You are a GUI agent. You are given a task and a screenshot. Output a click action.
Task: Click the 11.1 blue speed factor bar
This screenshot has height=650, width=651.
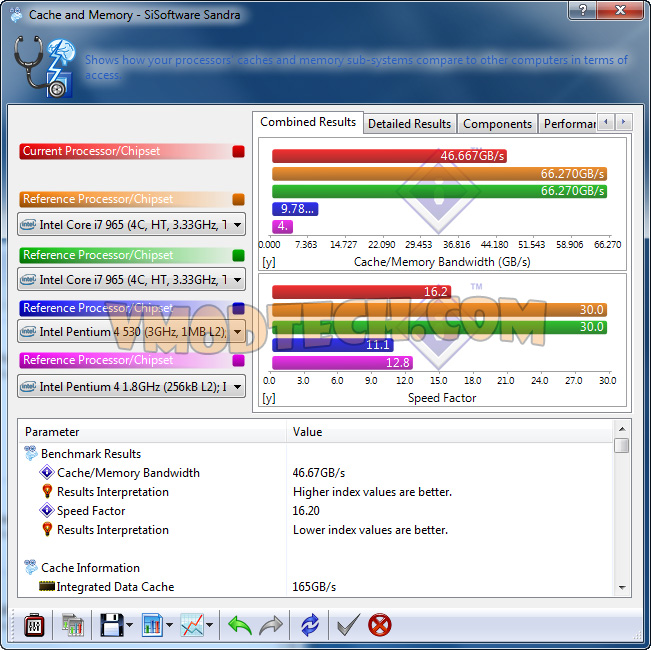tap(333, 345)
